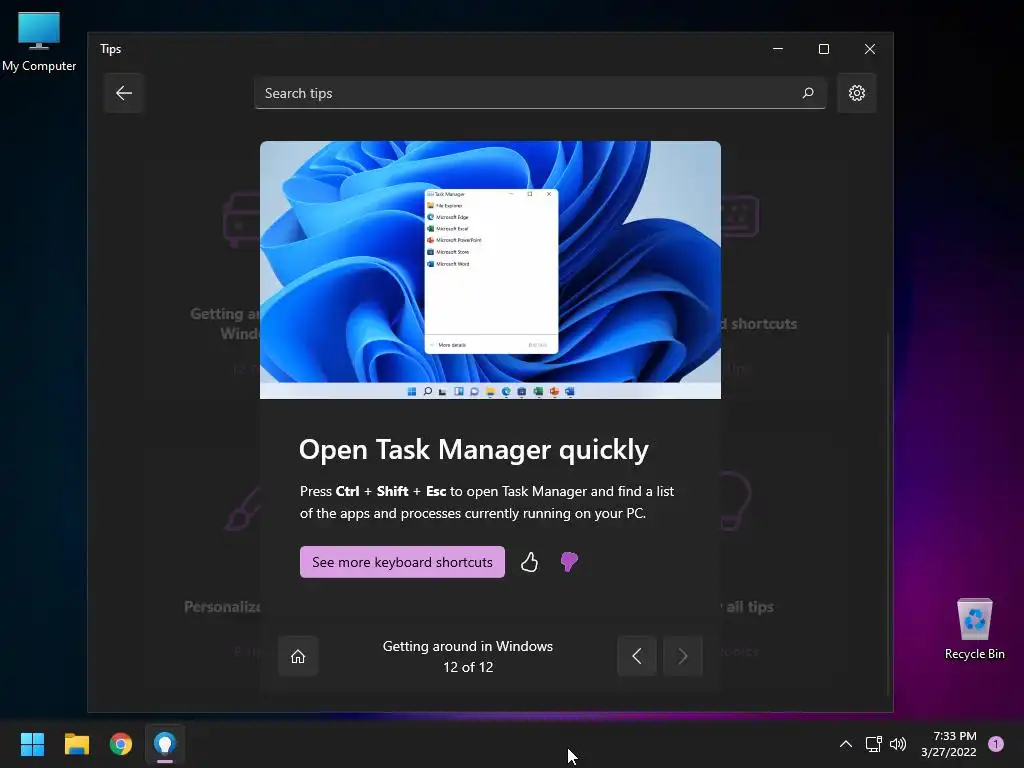Select the Recycle Bin desktop icon
Image resolution: width=1024 pixels, height=768 pixels.
click(974, 630)
